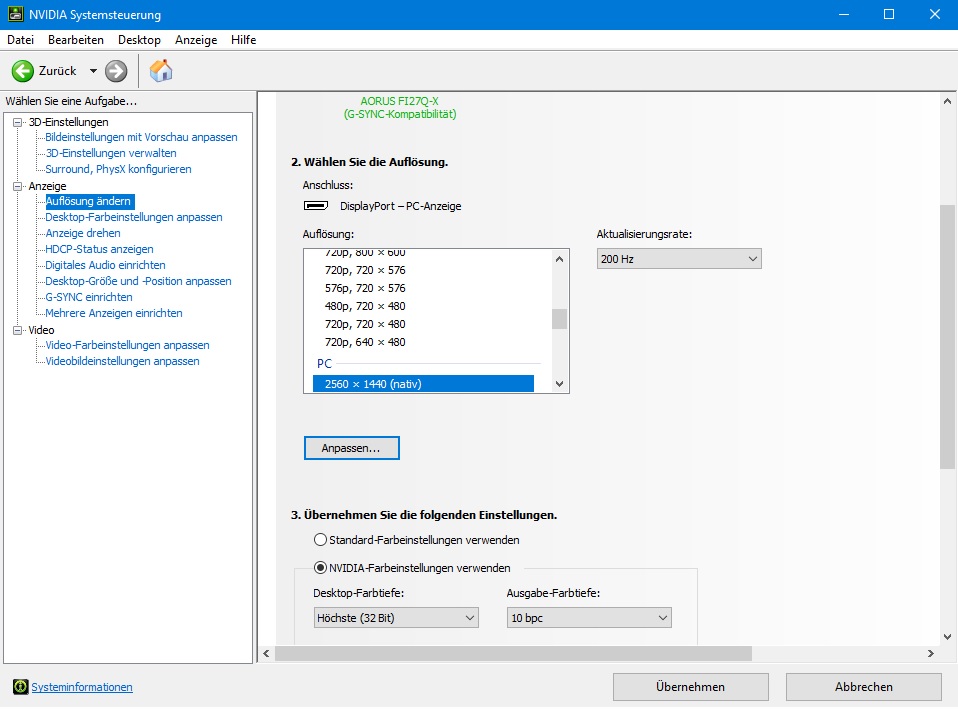Open the Bearbeiten menu

[76, 40]
